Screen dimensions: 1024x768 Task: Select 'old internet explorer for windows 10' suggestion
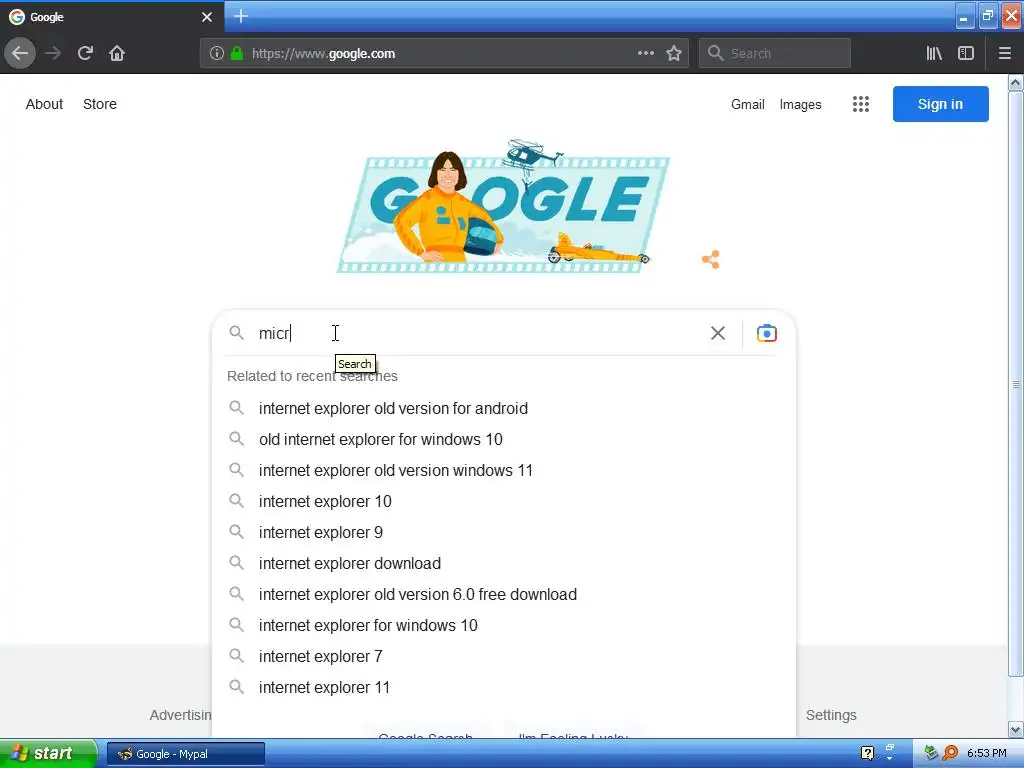pos(504,440)
